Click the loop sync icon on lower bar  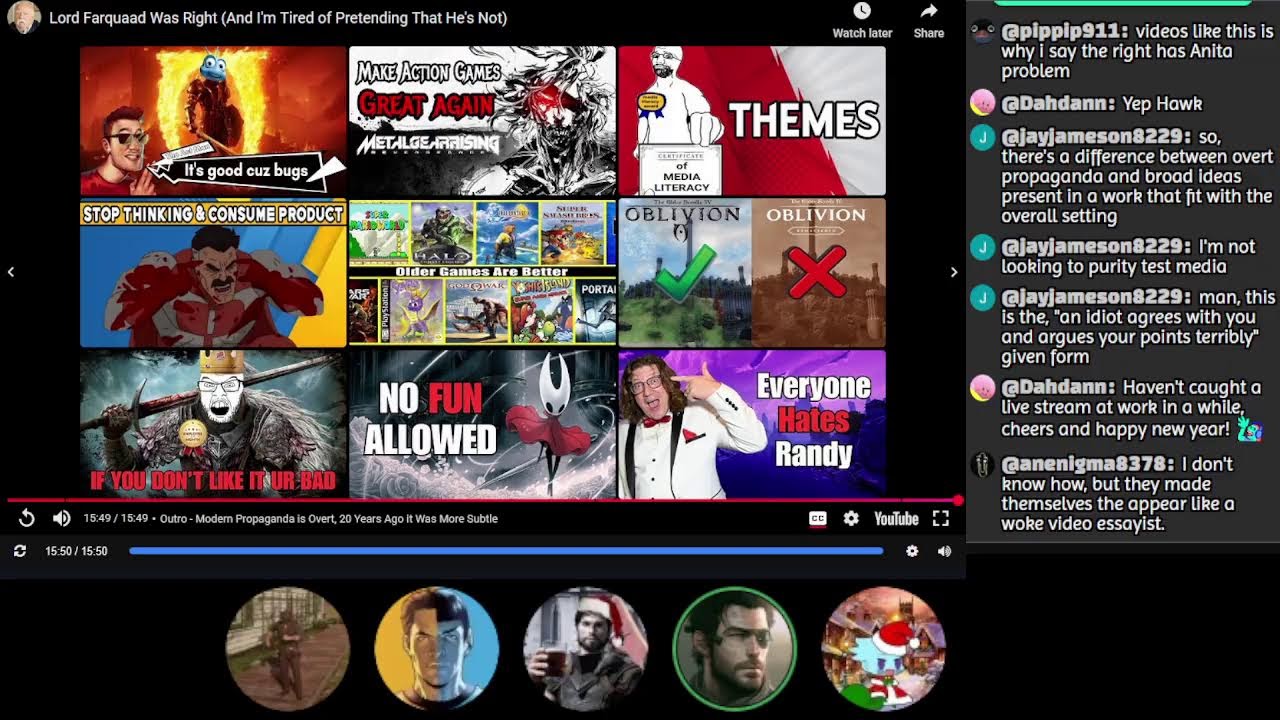pyautogui.click(x=19, y=551)
